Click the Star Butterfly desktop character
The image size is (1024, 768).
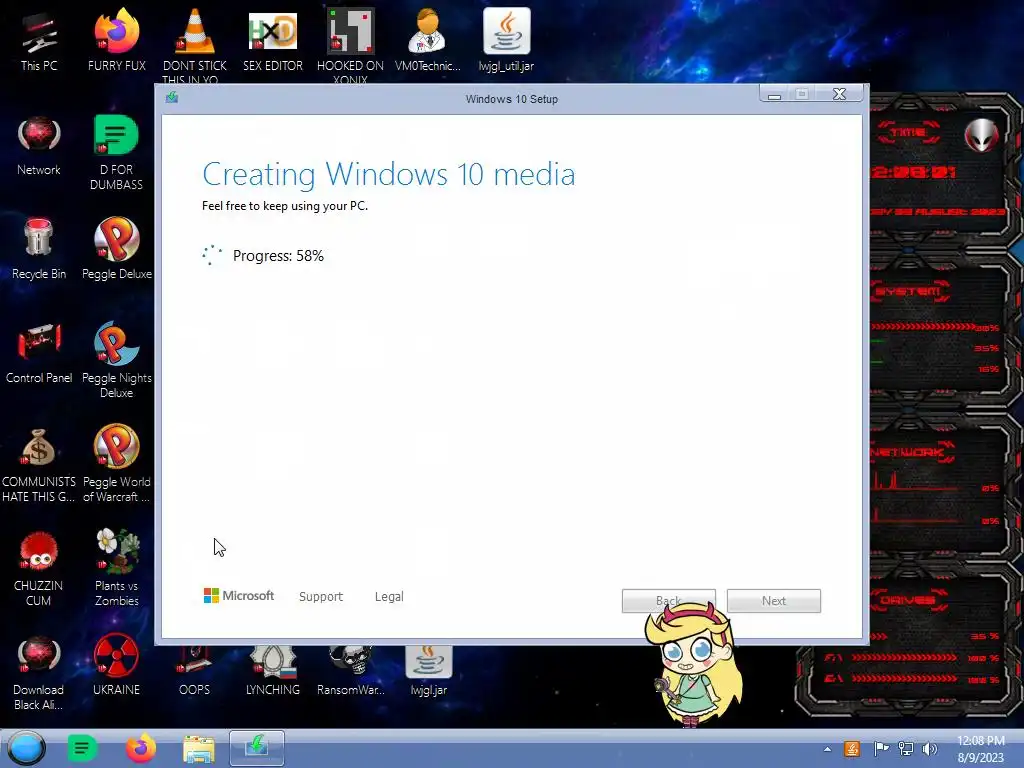tap(692, 663)
